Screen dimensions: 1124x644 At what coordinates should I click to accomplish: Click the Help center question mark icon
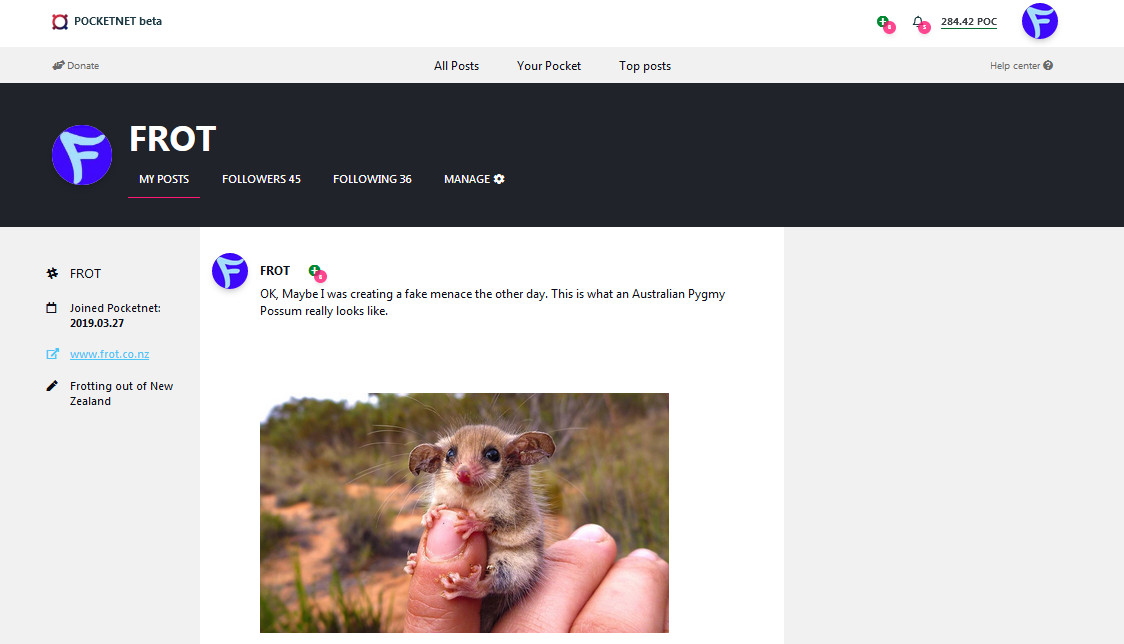1048,66
